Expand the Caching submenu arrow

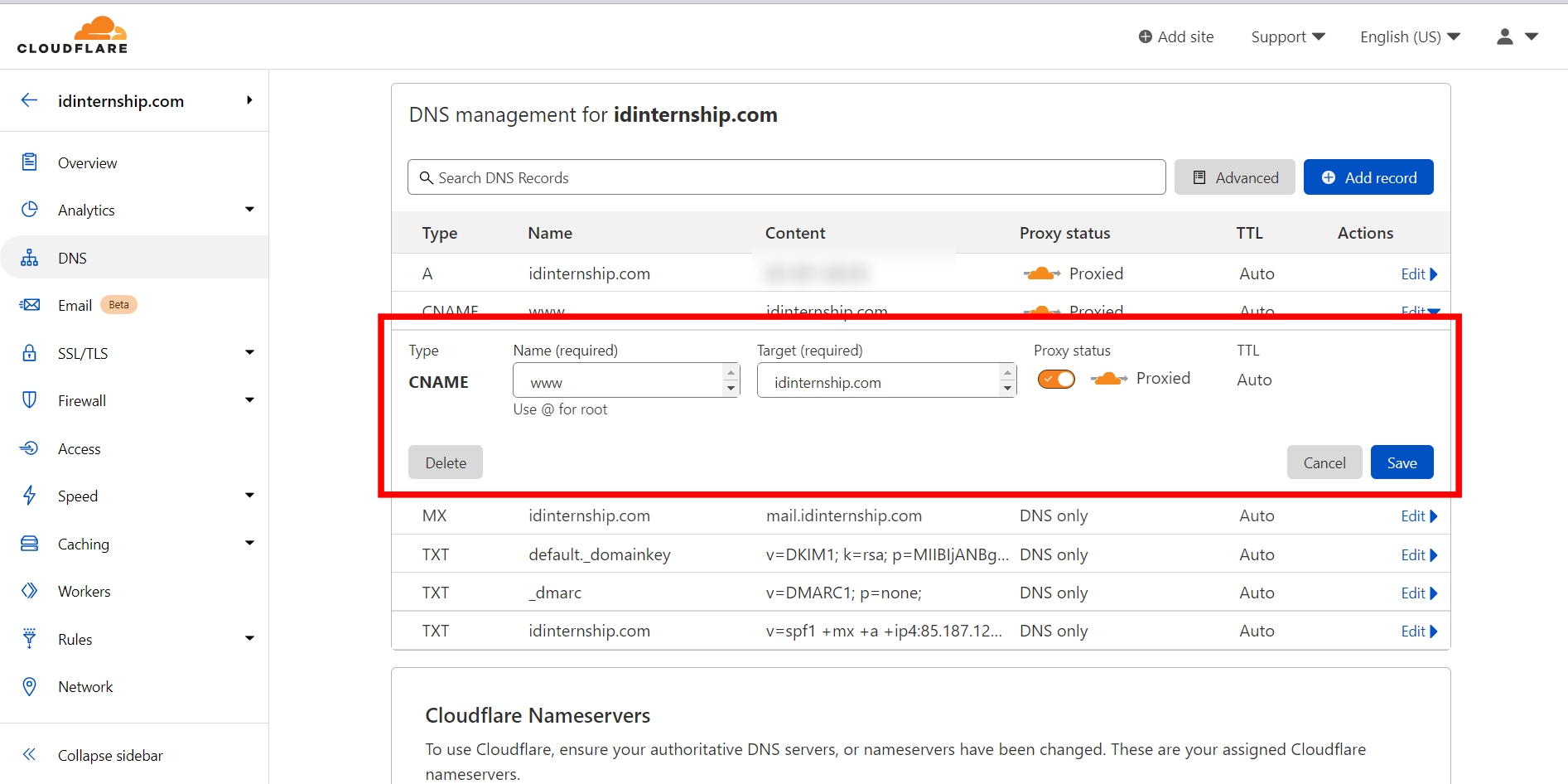point(249,543)
